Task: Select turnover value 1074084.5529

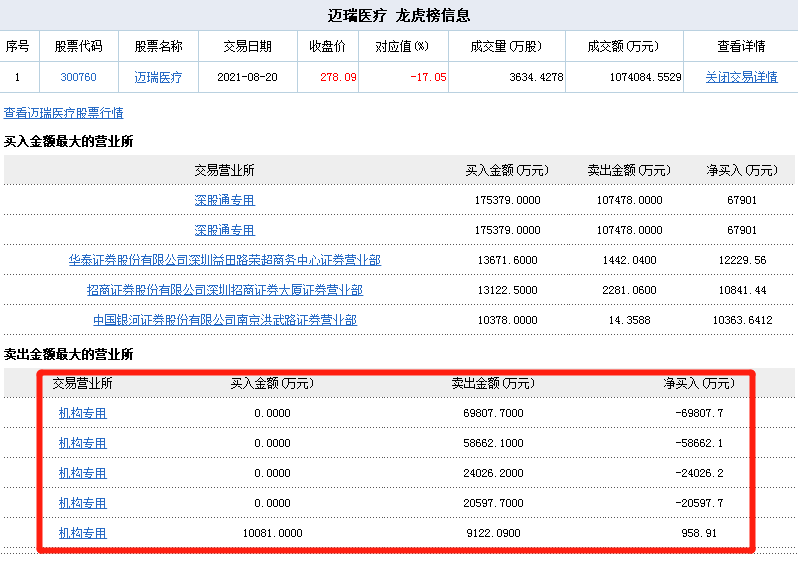Action: tap(645, 77)
